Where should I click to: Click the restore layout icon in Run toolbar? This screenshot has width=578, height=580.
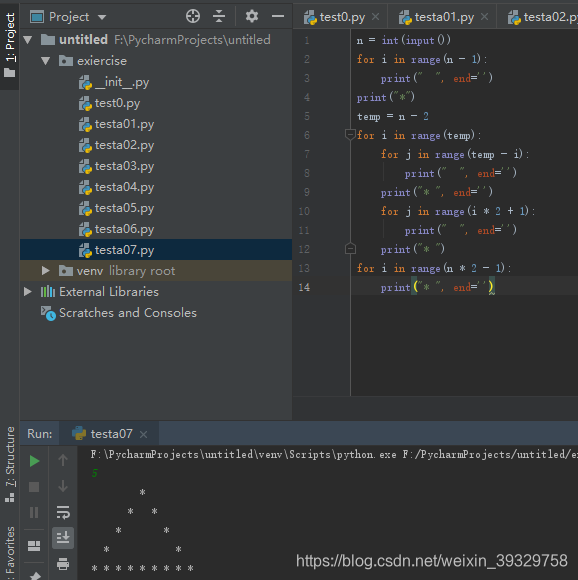pos(34,546)
